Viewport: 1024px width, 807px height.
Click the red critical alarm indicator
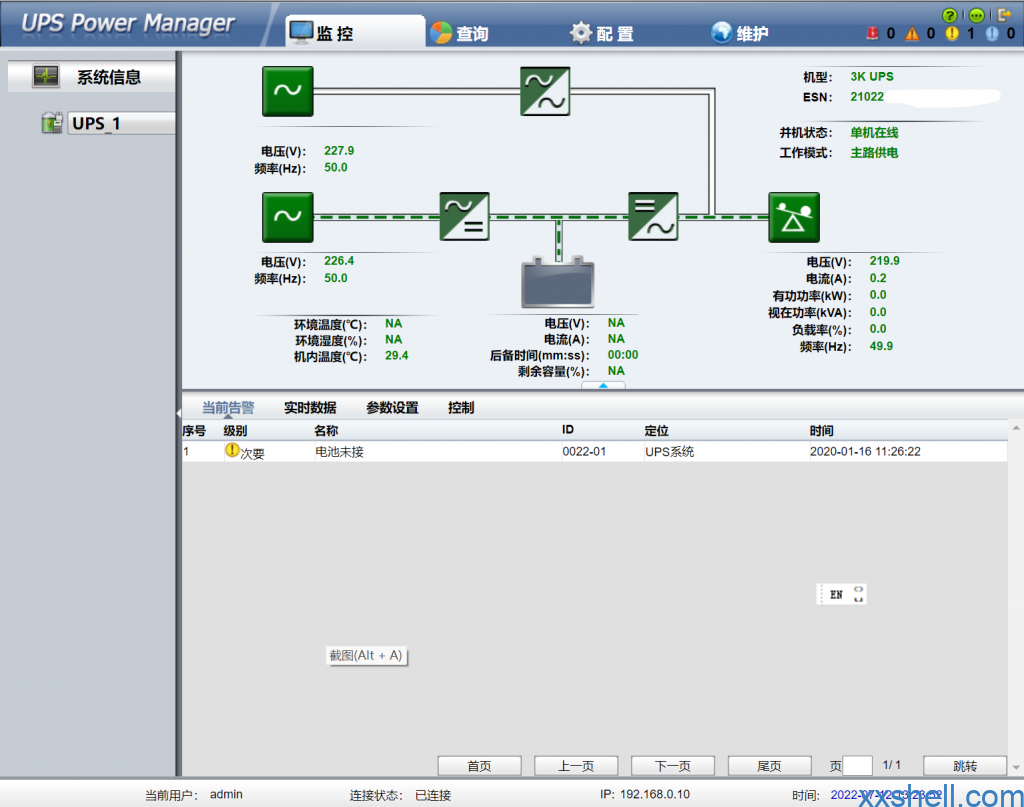(872, 33)
